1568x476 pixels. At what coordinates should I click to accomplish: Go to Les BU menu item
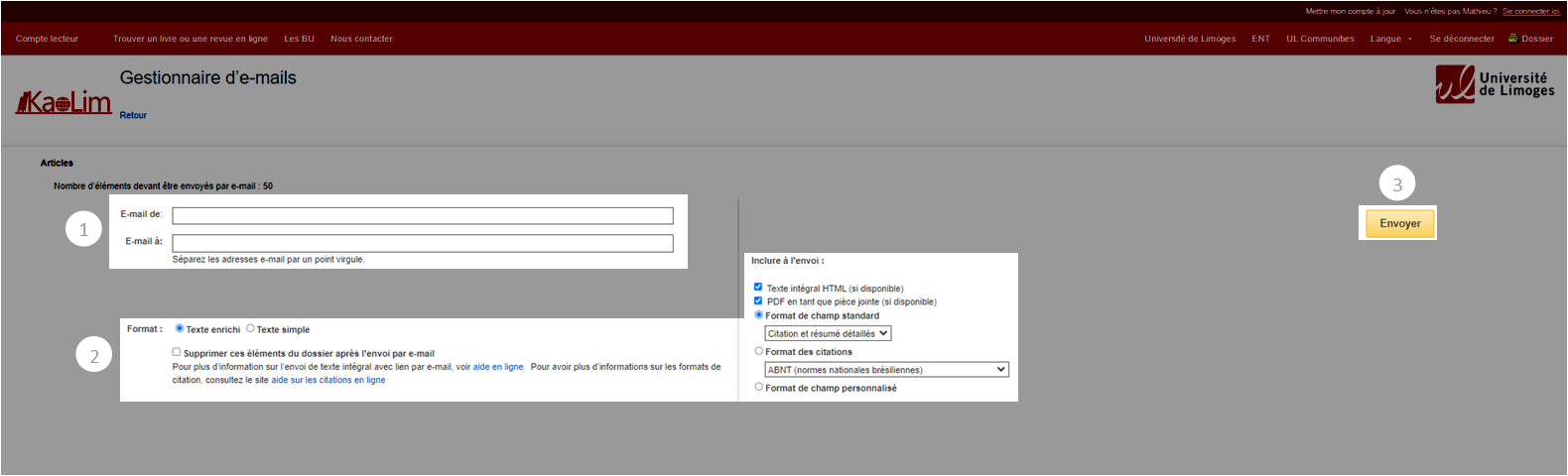[x=299, y=39]
